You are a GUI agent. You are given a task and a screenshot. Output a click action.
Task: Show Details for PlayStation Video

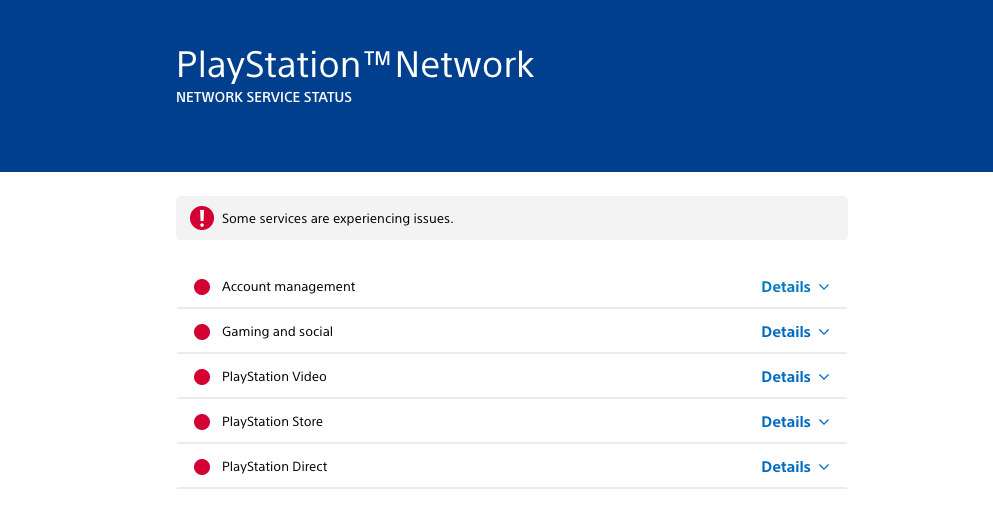786,377
